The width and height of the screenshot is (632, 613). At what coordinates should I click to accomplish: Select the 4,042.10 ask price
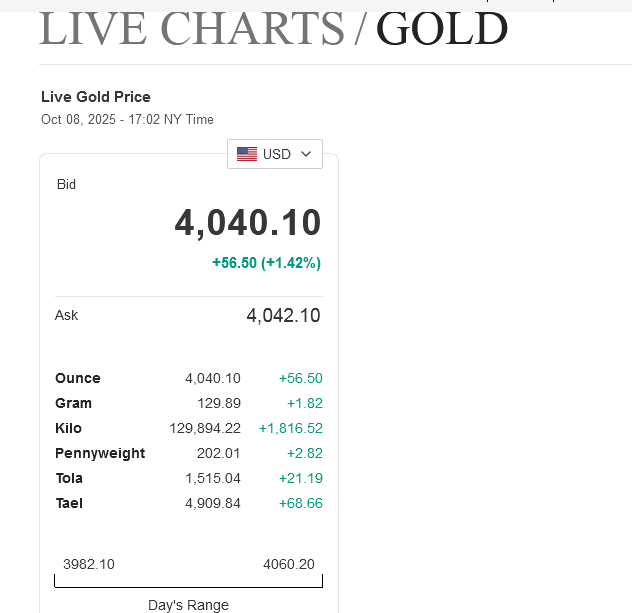[x=283, y=316]
